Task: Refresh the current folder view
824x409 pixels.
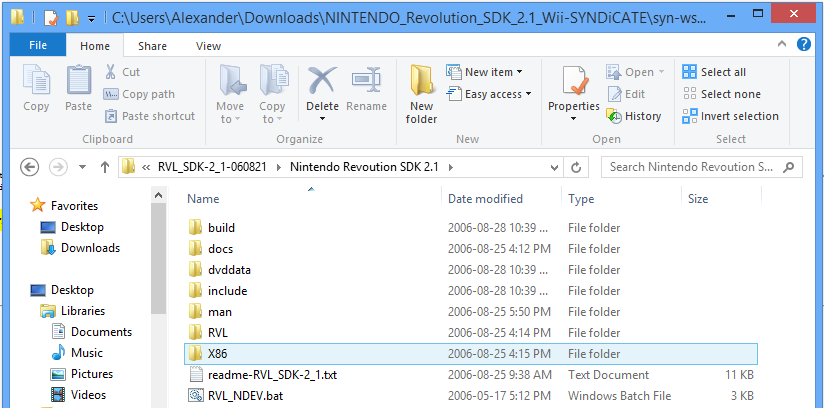Action: pyautogui.click(x=576, y=167)
